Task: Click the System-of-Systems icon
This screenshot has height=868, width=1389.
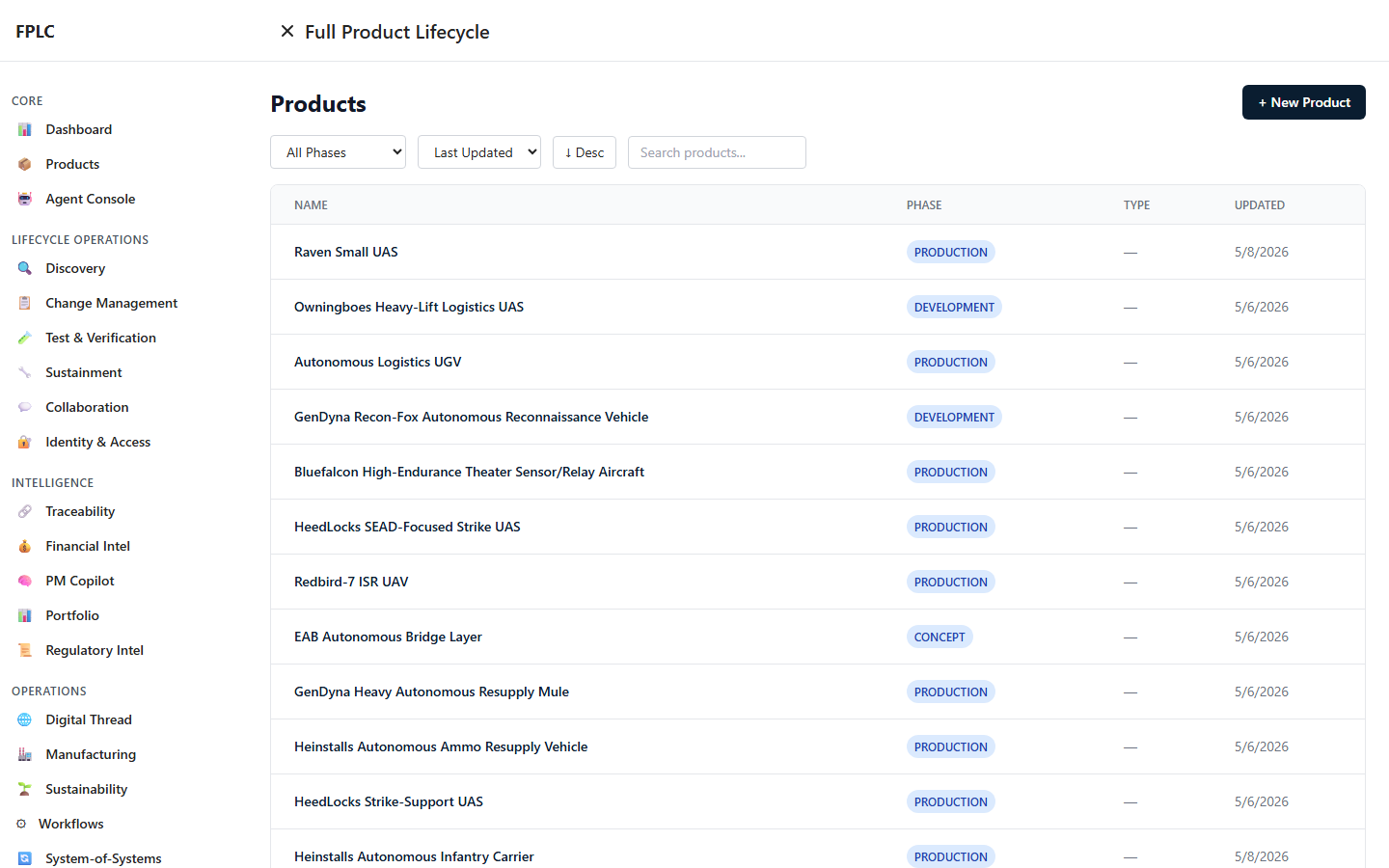Action: point(25,858)
